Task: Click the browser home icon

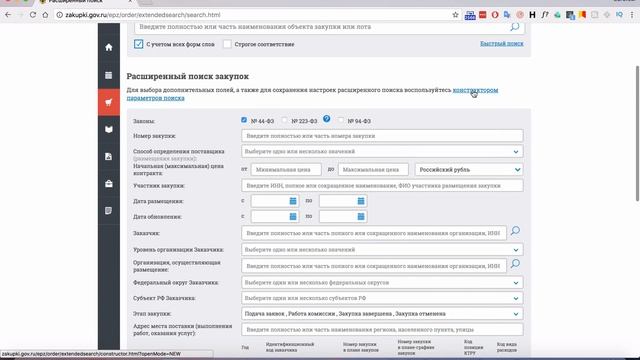Action: point(45,15)
